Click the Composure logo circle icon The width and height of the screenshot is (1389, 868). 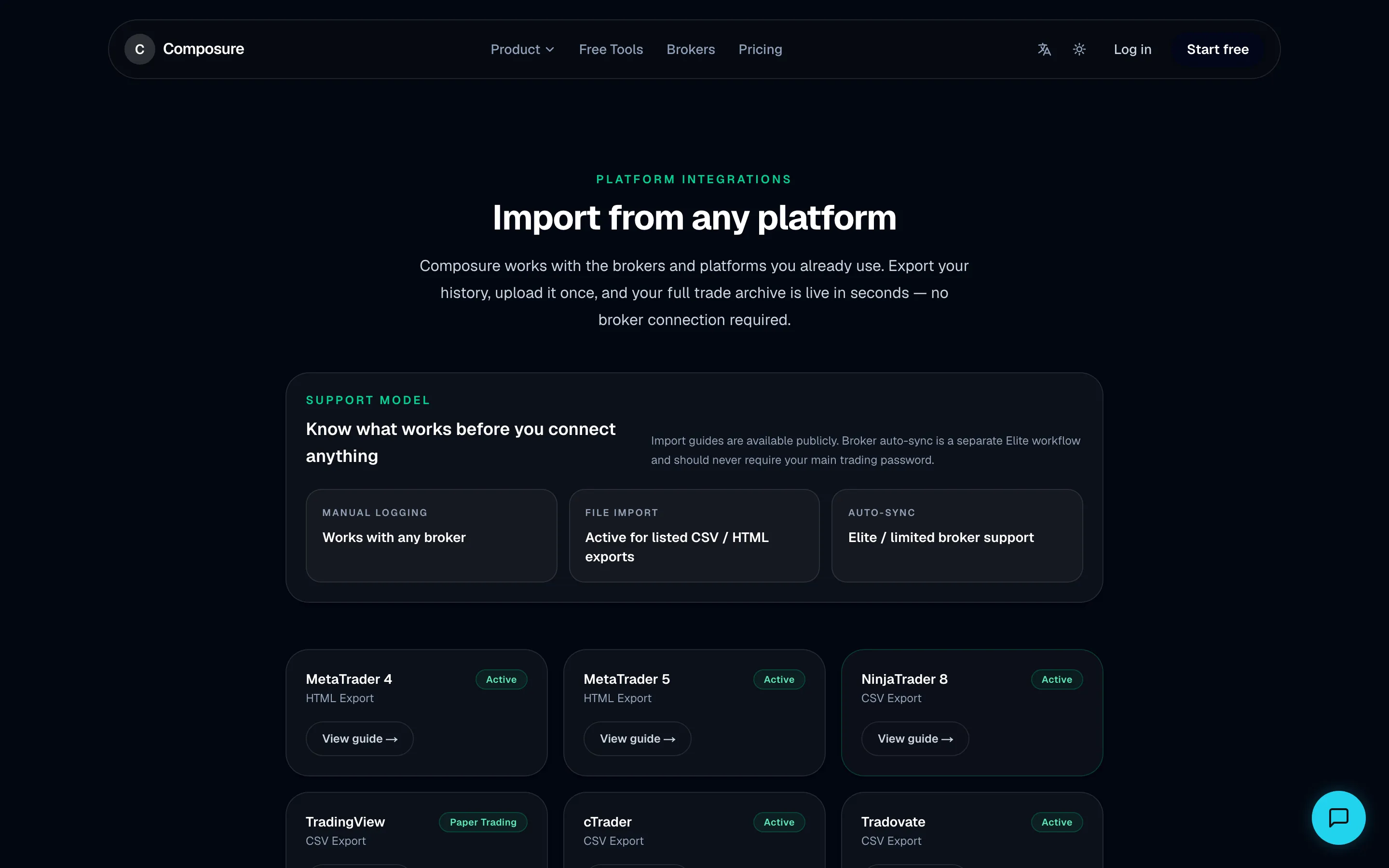click(x=139, y=49)
